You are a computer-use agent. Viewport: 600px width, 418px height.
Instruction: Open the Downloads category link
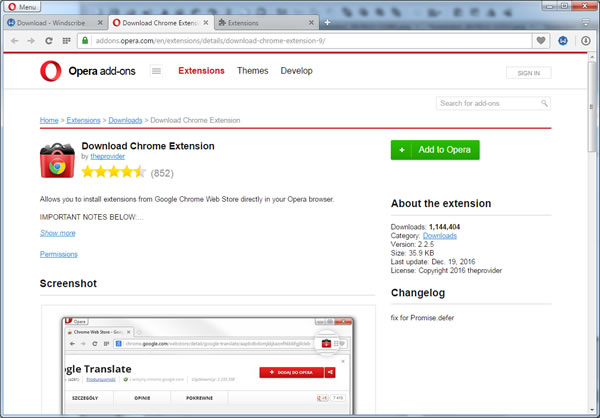pyautogui.click(x=440, y=236)
